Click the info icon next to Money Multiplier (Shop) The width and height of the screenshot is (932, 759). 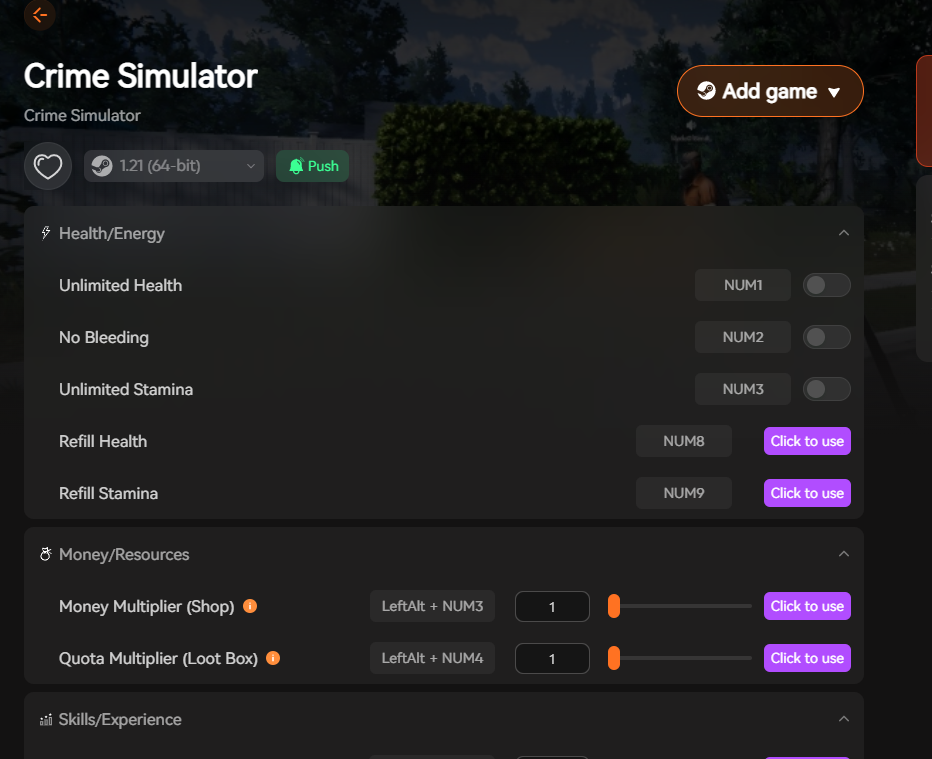[250, 606]
